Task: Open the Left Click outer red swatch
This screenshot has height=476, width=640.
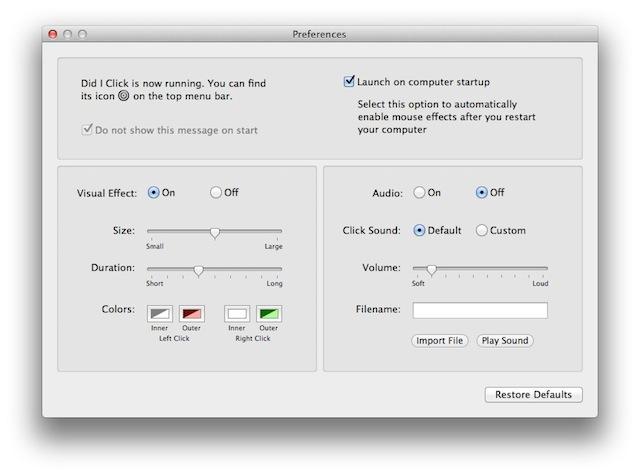Action: (191, 312)
